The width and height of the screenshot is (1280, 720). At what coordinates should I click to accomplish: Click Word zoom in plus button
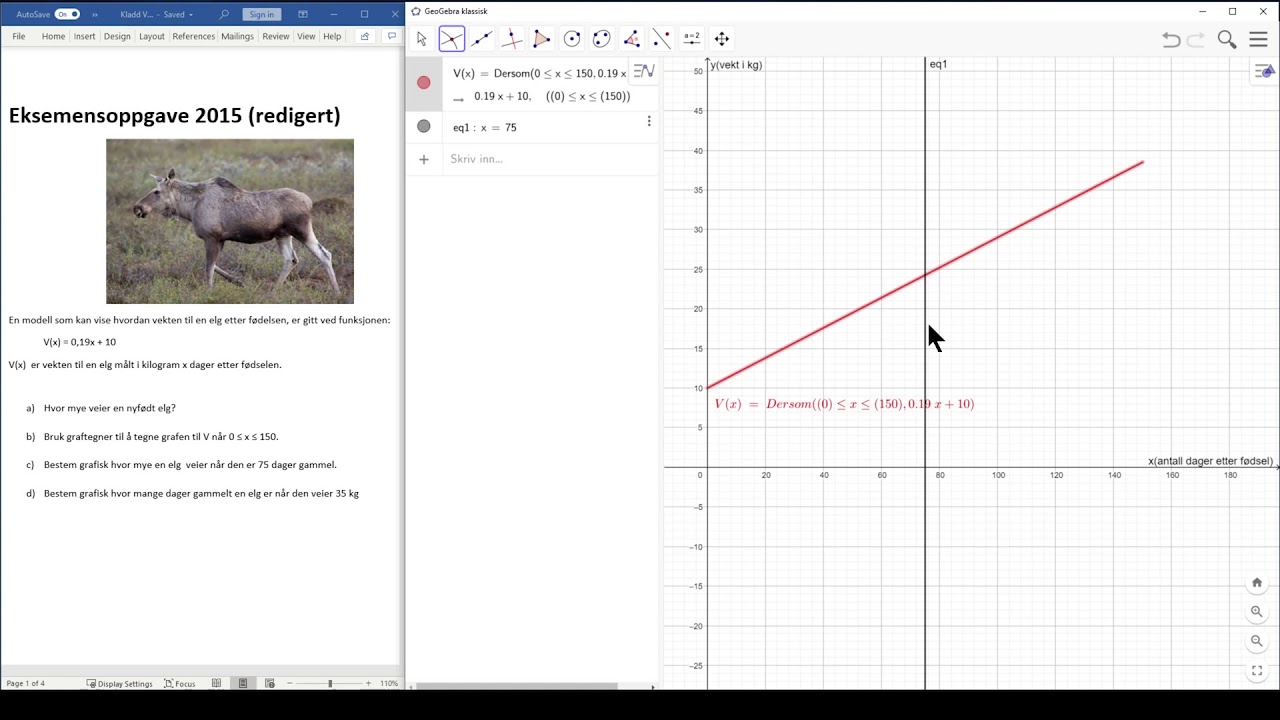[368, 683]
